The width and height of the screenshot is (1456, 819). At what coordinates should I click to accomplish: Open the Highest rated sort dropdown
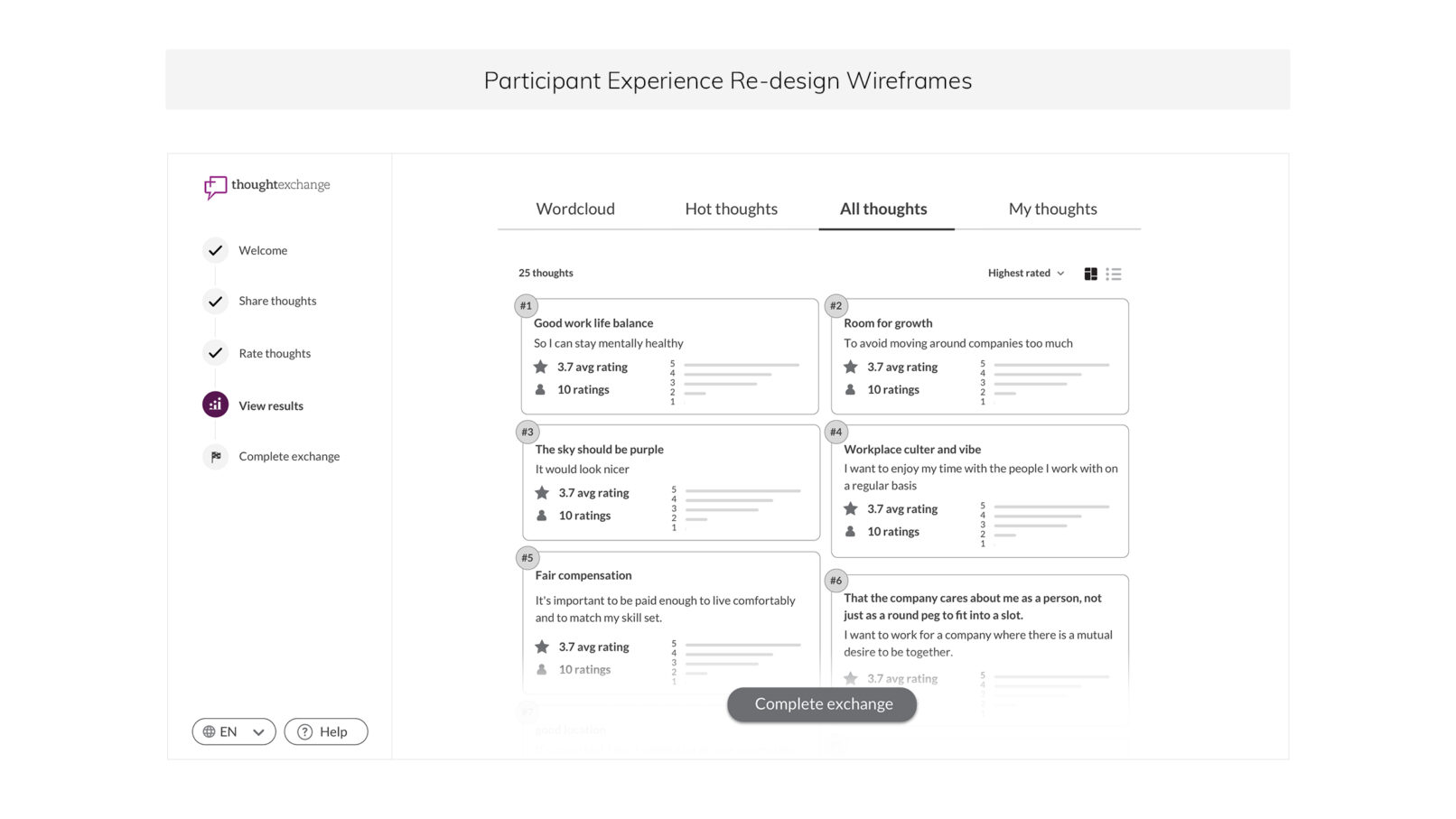tap(1026, 274)
